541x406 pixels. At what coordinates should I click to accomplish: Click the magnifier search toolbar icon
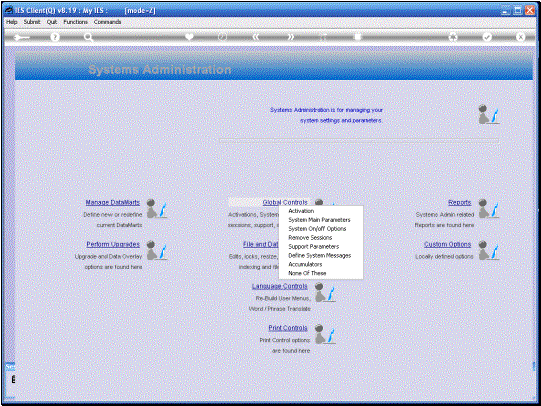(x=88, y=37)
